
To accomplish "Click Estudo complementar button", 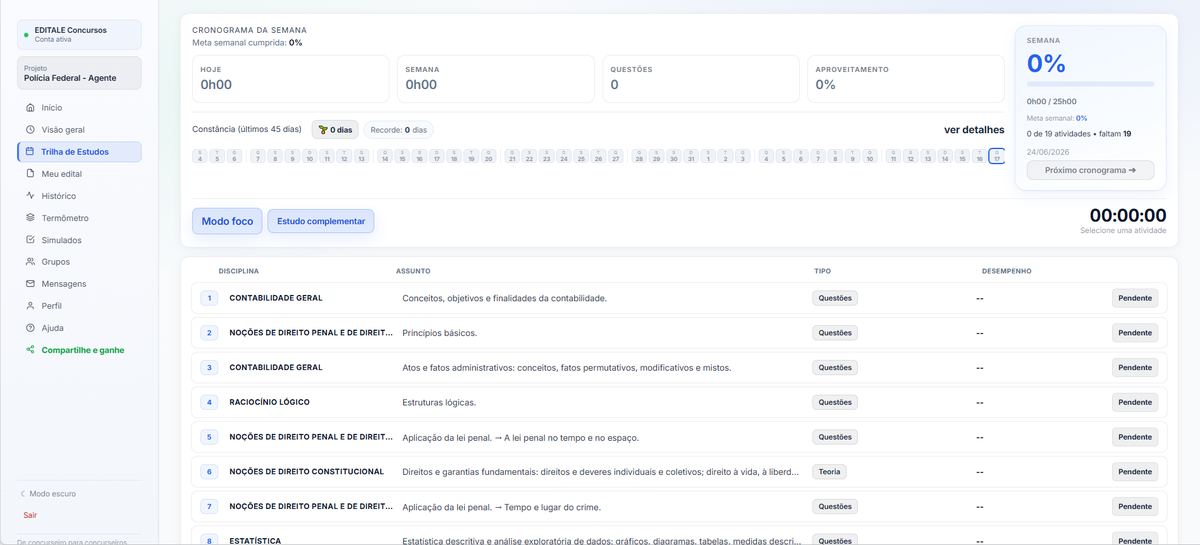I will (321, 221).
